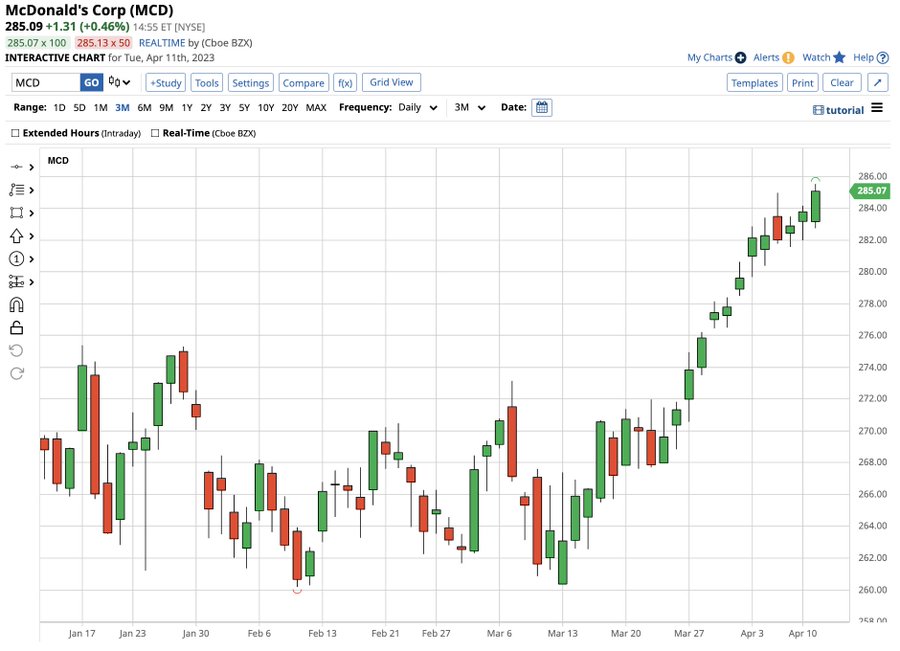Click the 276.00 price axis label
Screen dimensions: 900x651
point(872,335)
